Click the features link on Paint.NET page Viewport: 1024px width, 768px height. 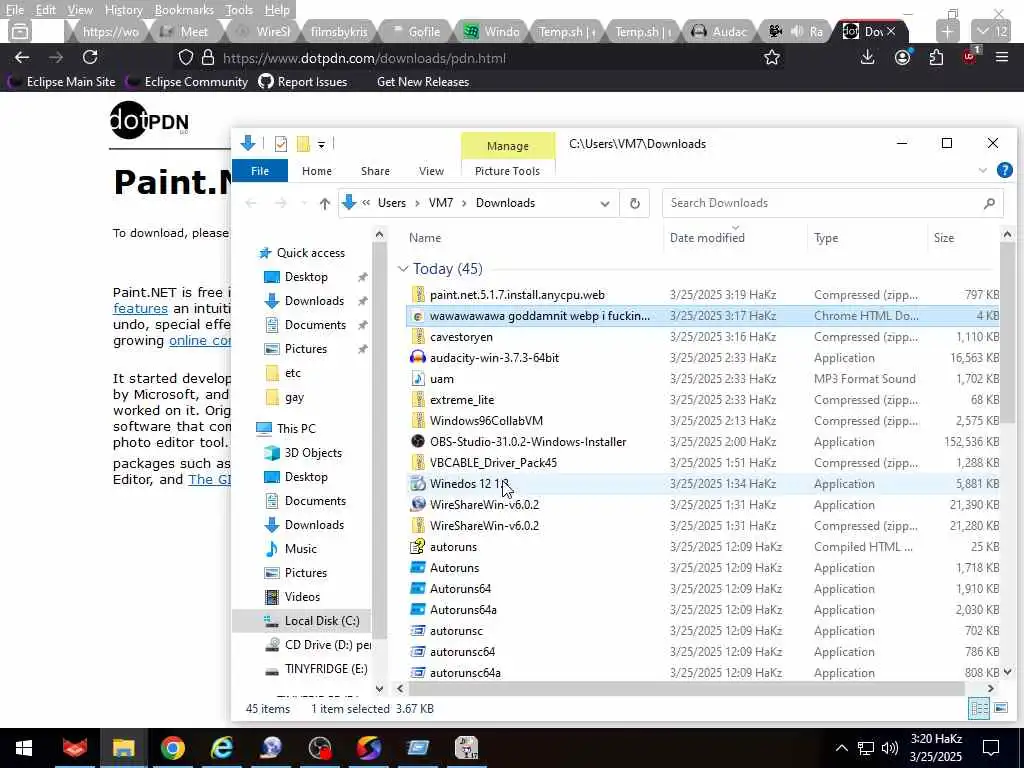(140, 308)
